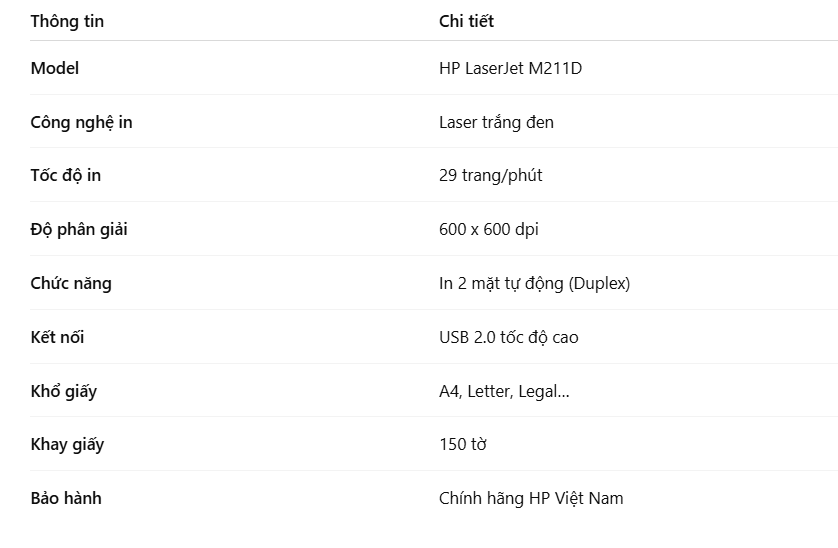Click the "In 2 mặt tự động (Duplex)" cell
The image size is (838, 548).
click(534, 283)
